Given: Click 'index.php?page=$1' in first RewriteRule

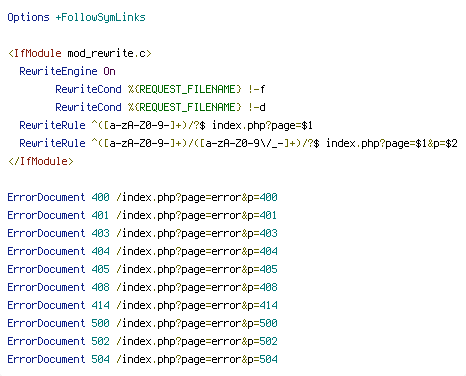Looking at the screenshot, I should (x=262, y=125).
